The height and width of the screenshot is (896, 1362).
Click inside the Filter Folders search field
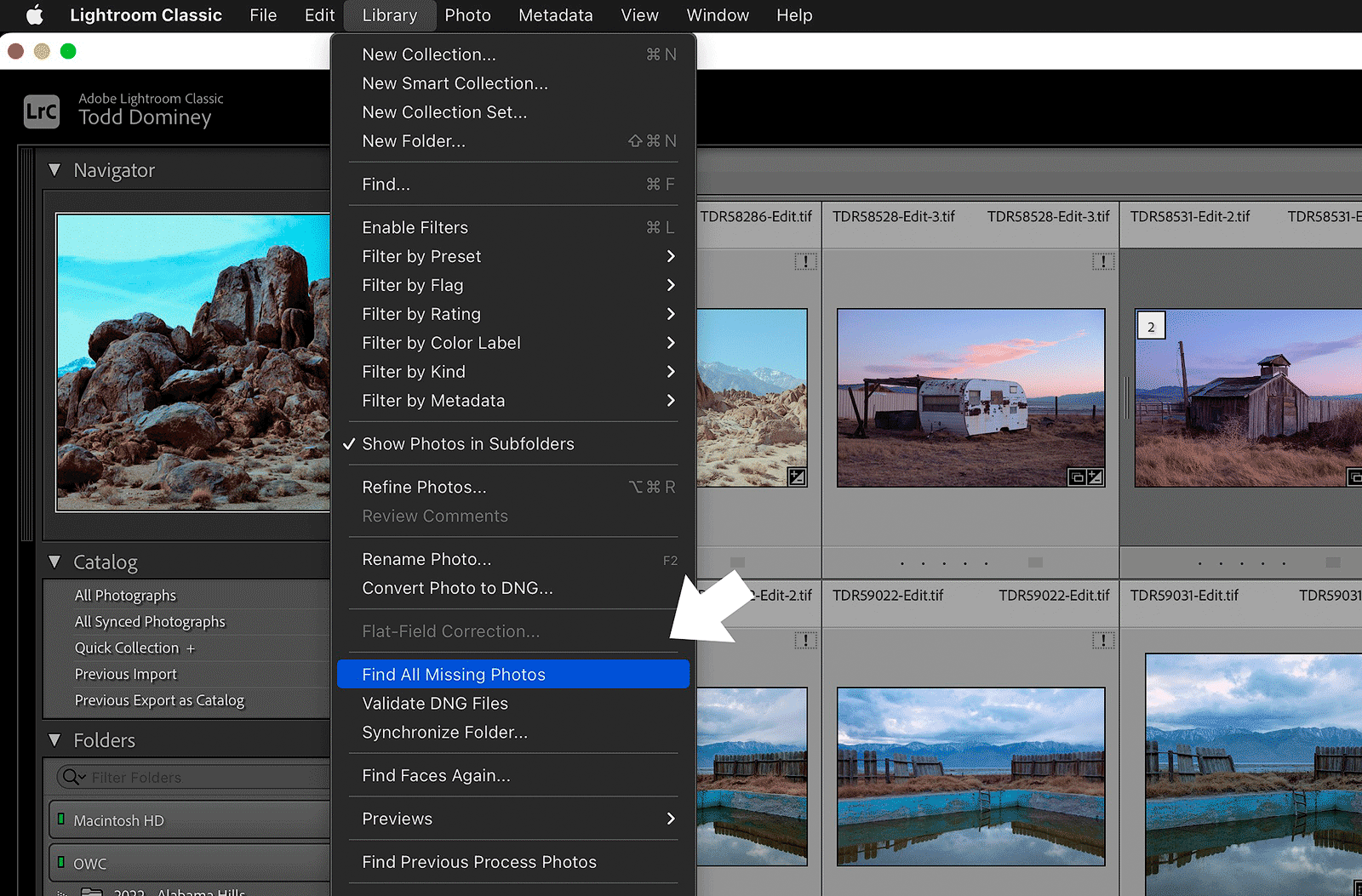[153, 777]
